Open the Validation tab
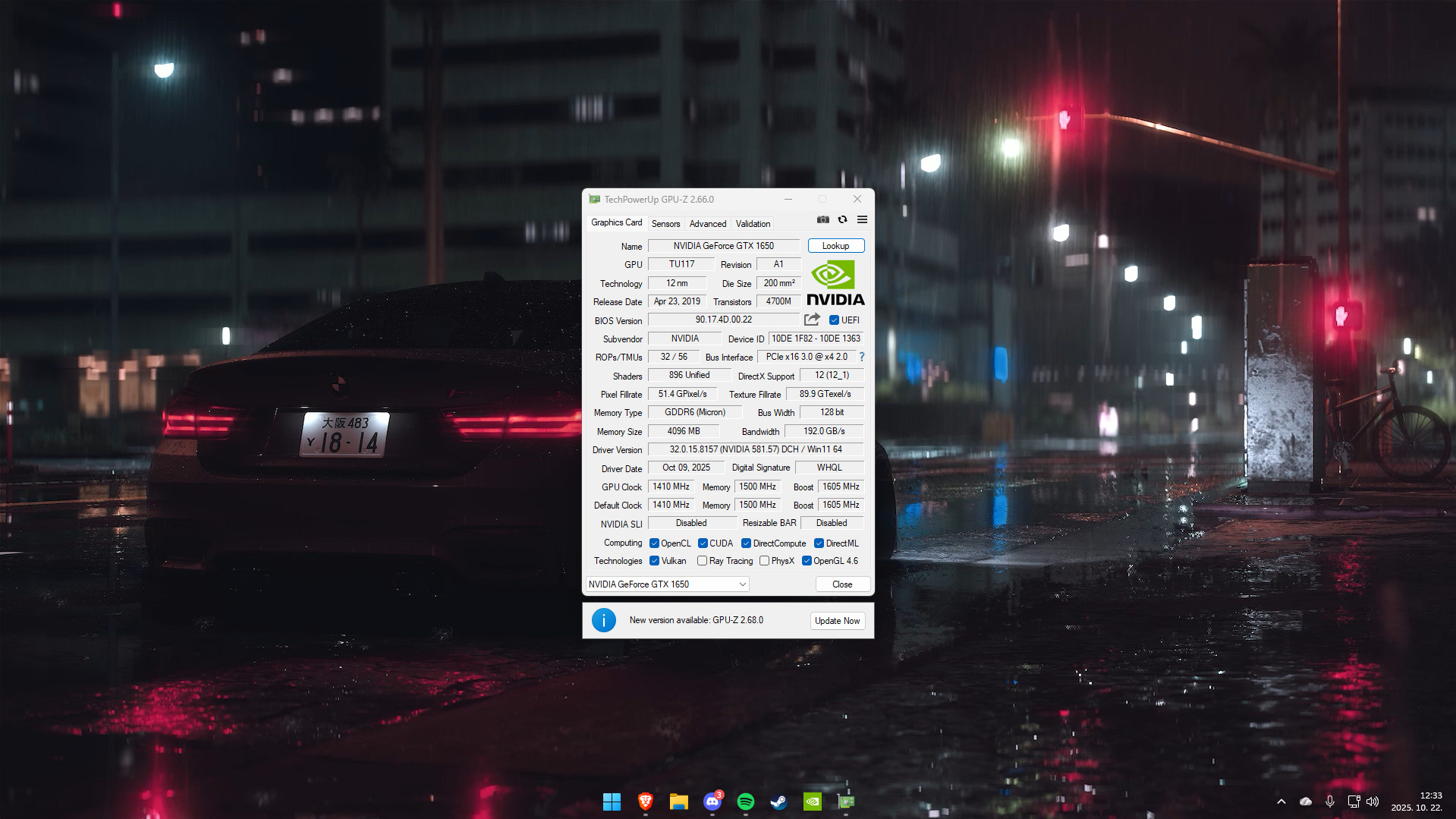This screenshot has width=1456, height=819. pyautogui.click(x=753, y=224)
